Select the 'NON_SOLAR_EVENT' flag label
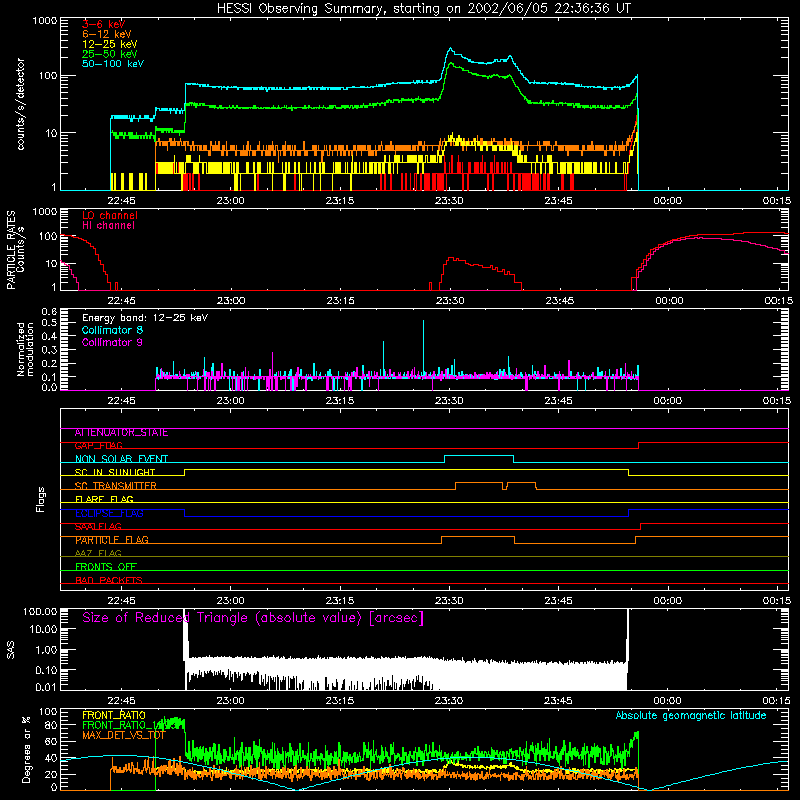Image resolution: width=800 pixels, height=800 pixels. [x=121, y=459]
